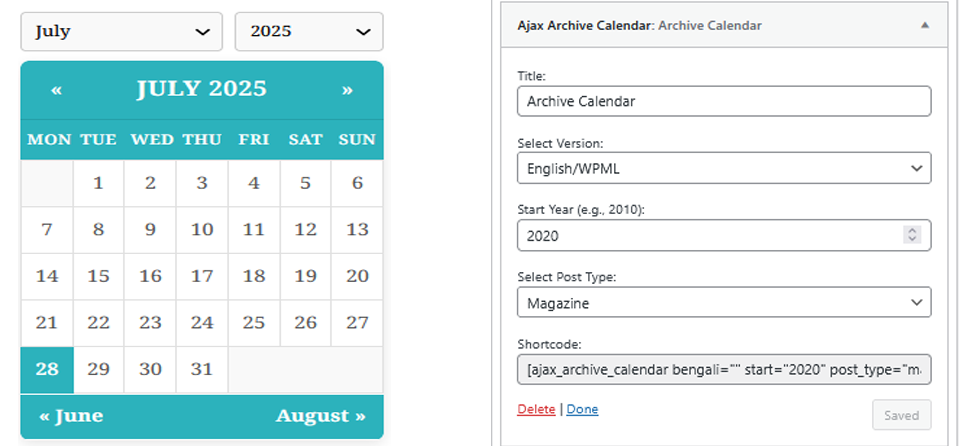
Task: Navigate to August » link
Action: coord(321,416)
